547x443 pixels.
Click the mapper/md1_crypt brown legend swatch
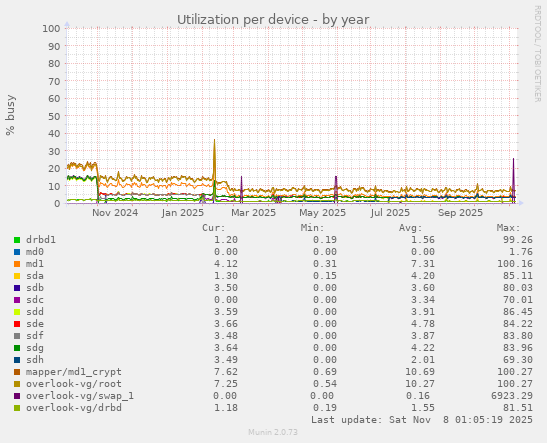pos(17,372)
